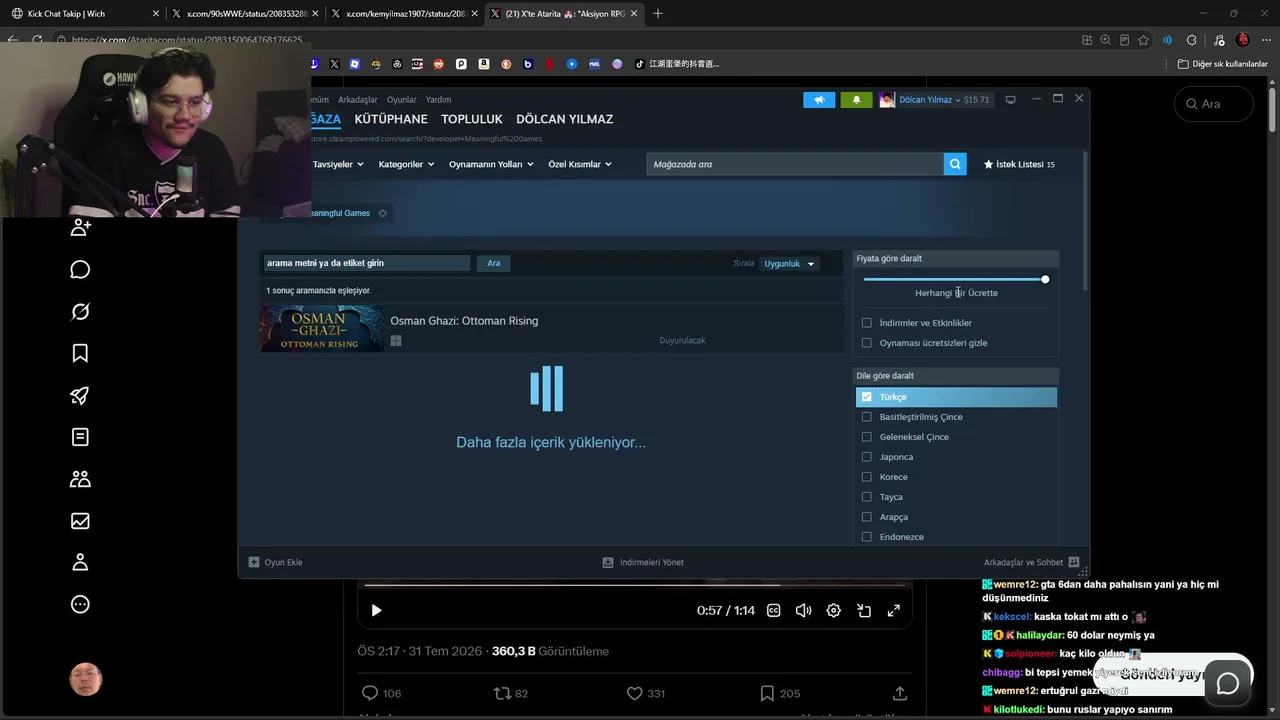
Task: Share the tweet using the upload icon
Action: tap(899, 693)
